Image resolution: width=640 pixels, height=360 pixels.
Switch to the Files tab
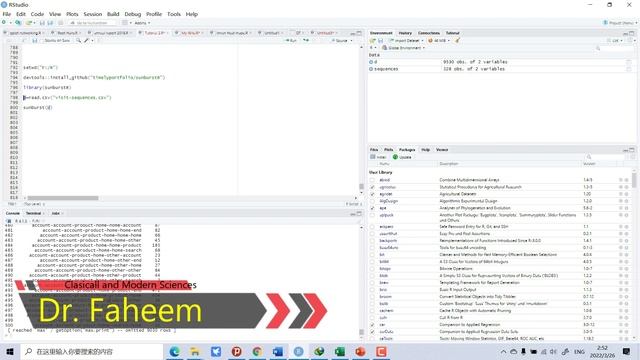(x=374, y=150)
